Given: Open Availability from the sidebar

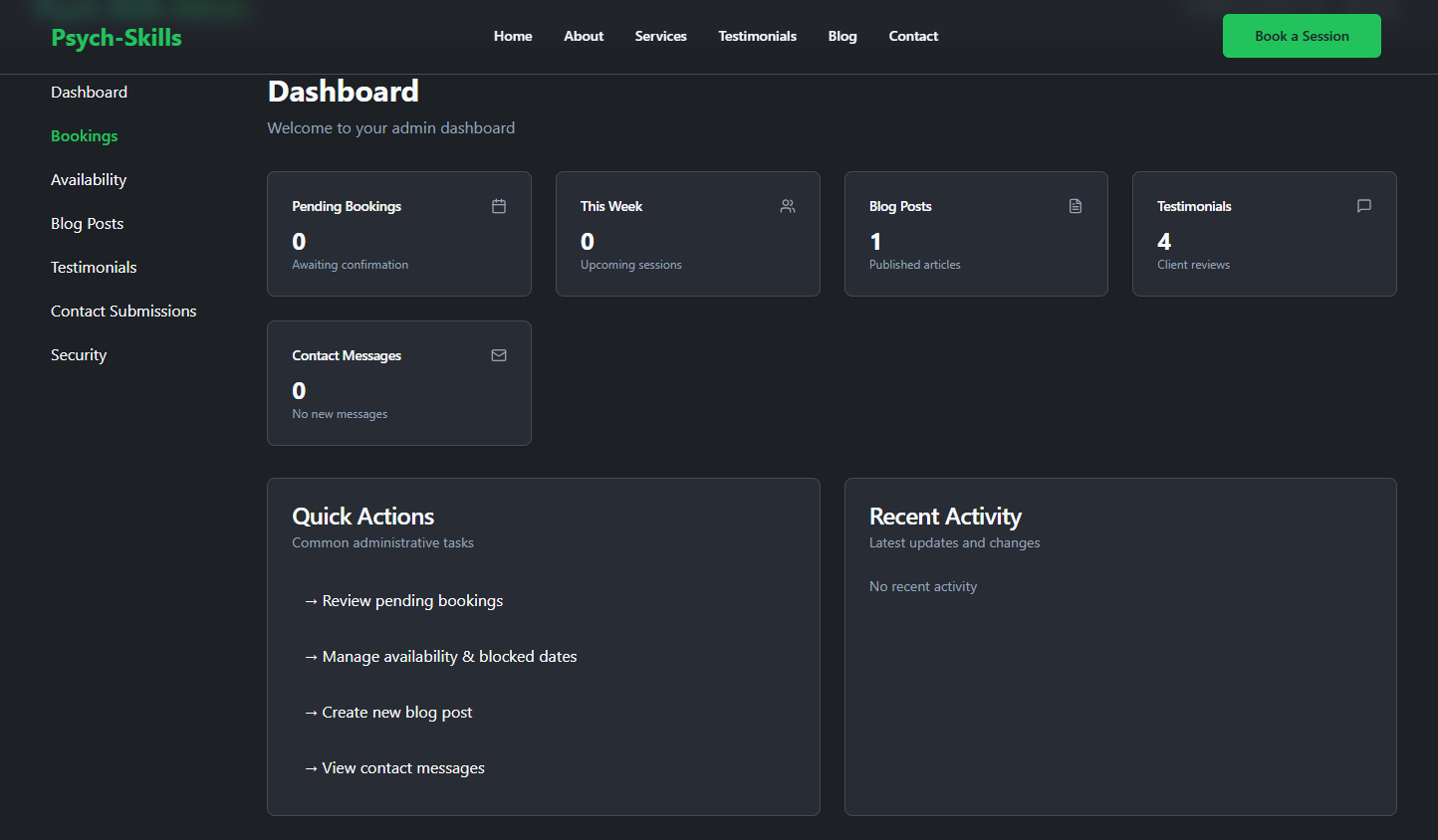Looking at the screenshot, I should (x=88, y=179).
